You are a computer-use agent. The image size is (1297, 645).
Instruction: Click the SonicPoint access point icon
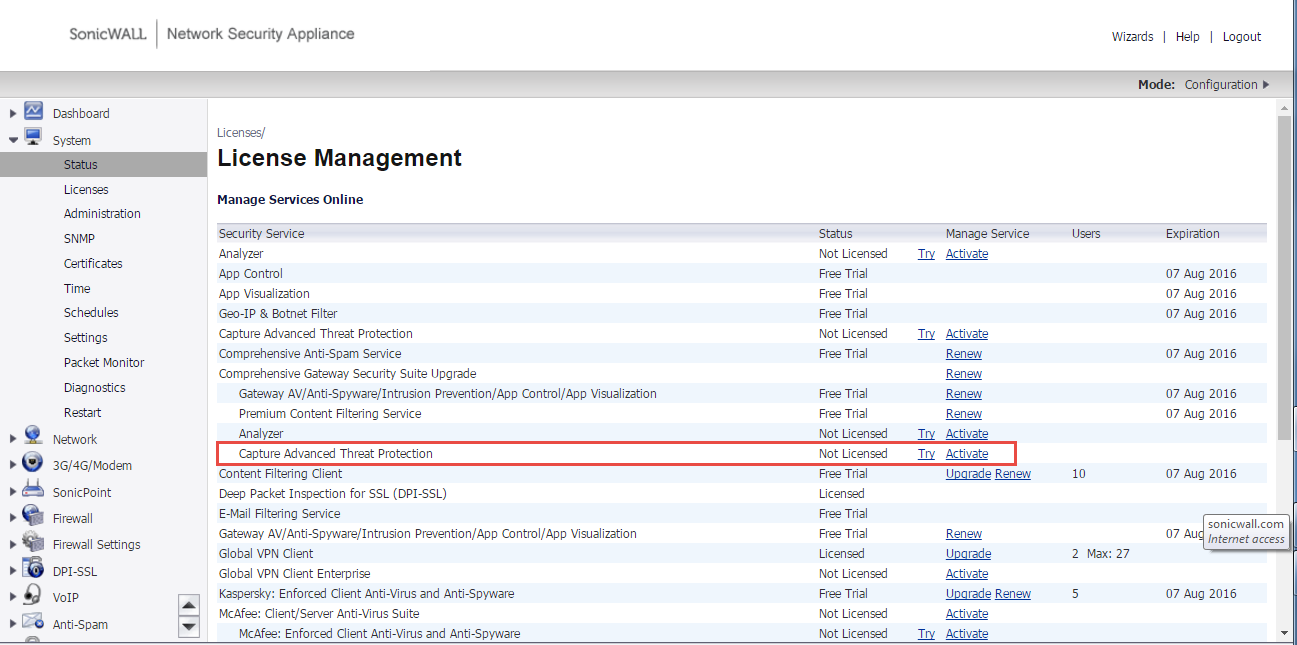(x=33, y=491)
